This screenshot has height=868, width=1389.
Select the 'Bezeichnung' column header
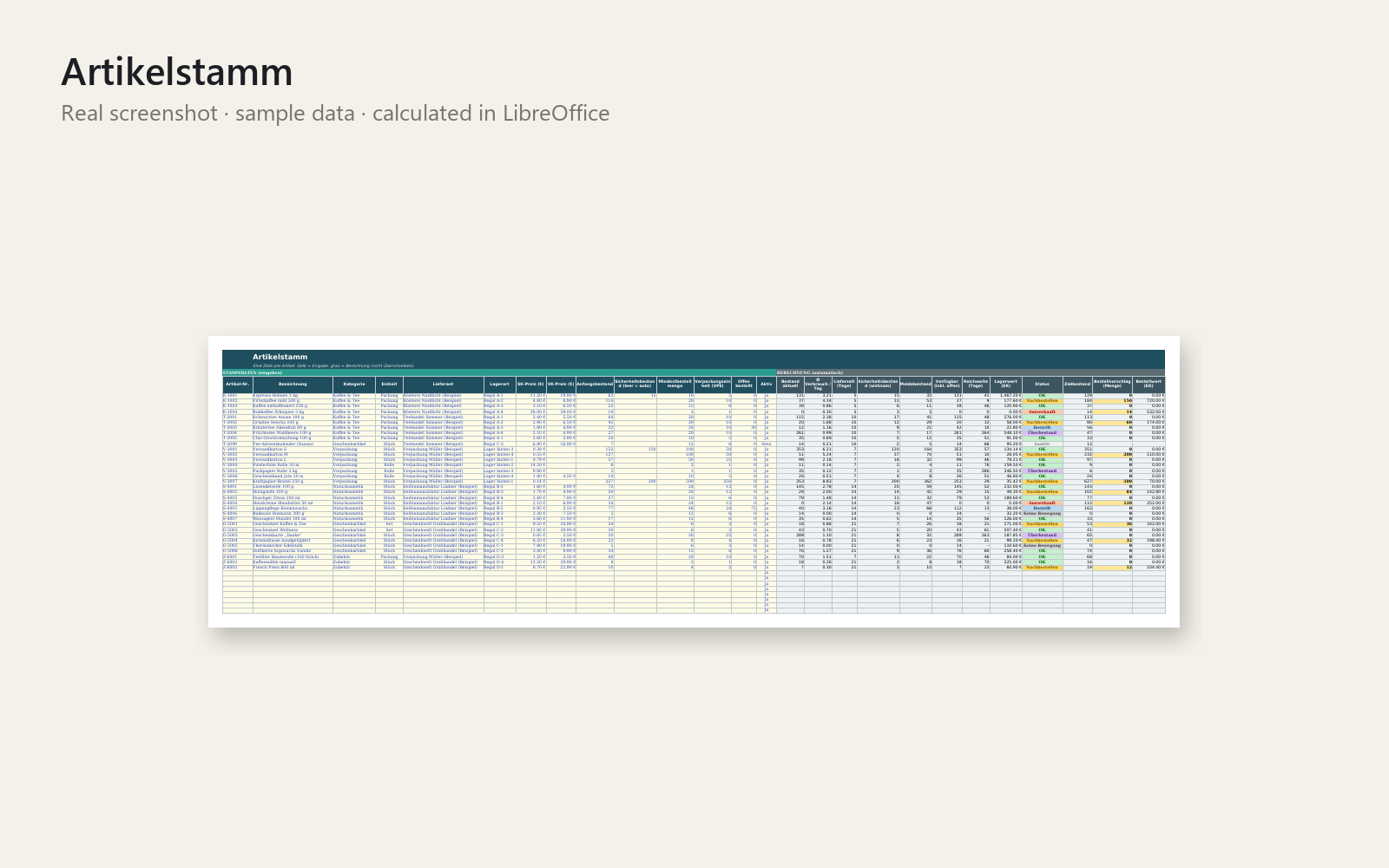(x=293, y=385)
